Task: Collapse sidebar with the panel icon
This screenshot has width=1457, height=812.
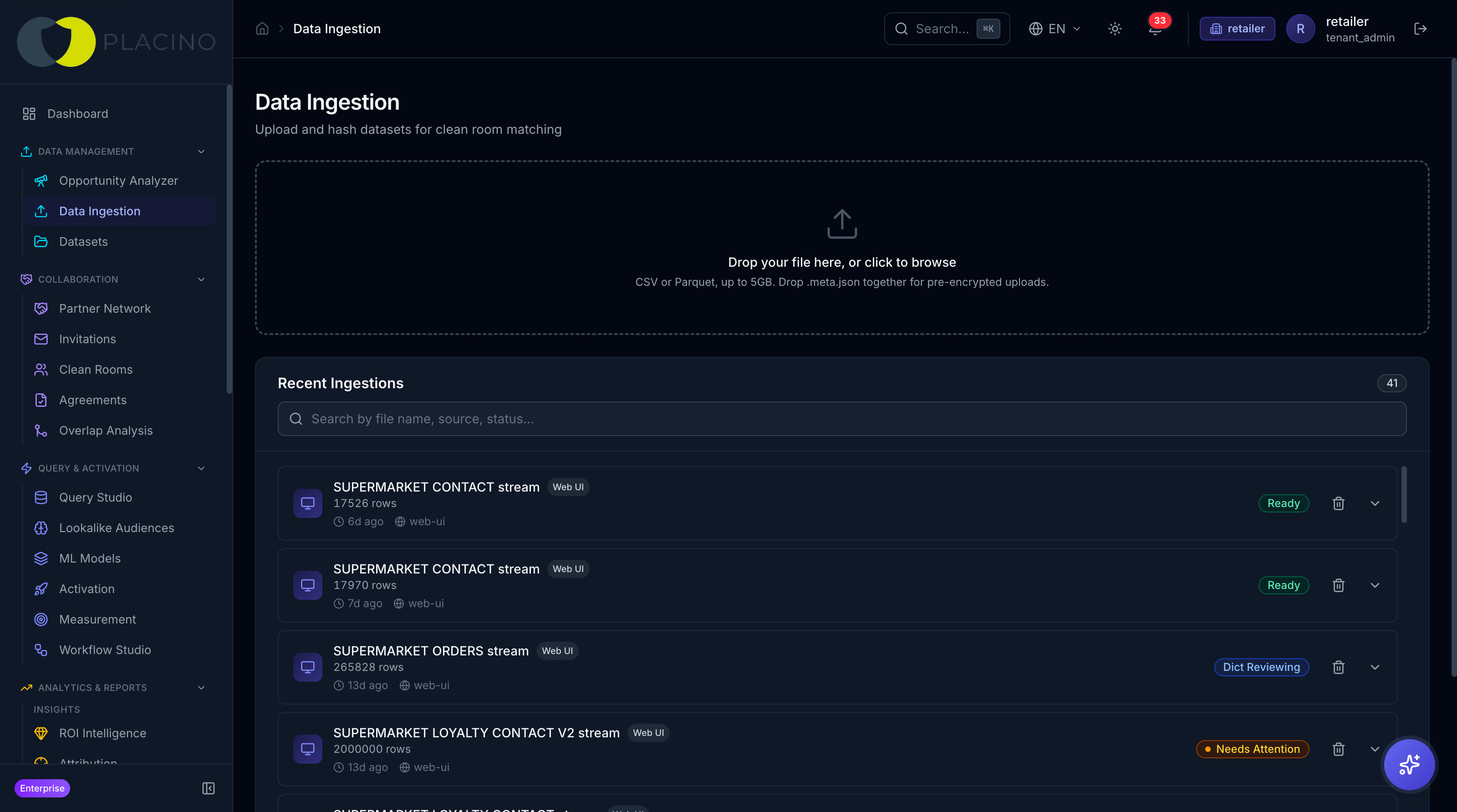Action: point(208,788)
